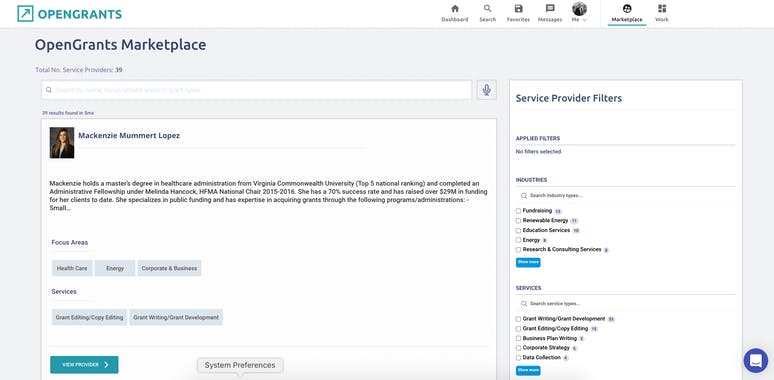Open the Search magnifier in navbar

point(488,9)
